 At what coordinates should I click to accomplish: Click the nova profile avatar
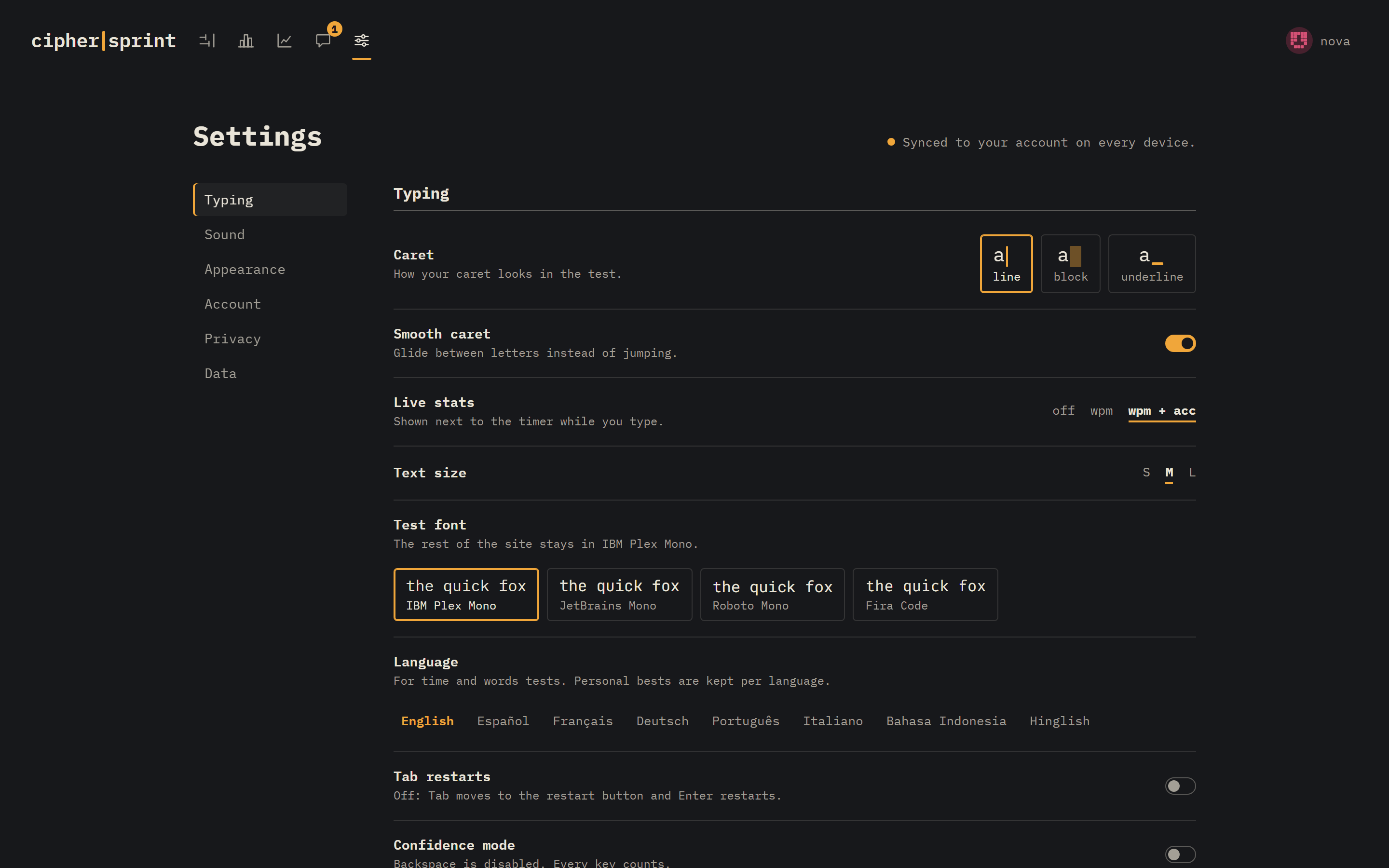(1299, 41)
